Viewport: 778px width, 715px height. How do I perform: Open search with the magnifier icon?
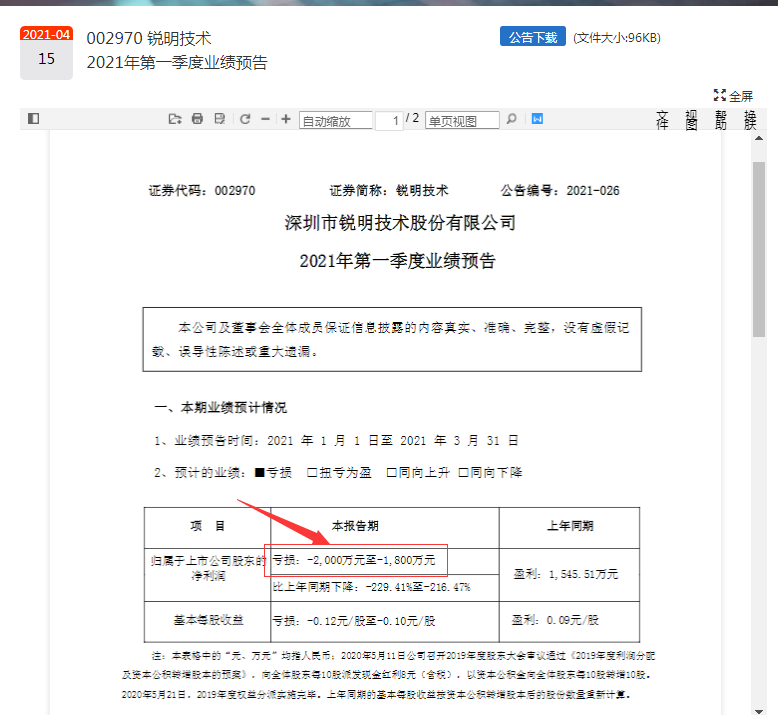pos(512,119)
